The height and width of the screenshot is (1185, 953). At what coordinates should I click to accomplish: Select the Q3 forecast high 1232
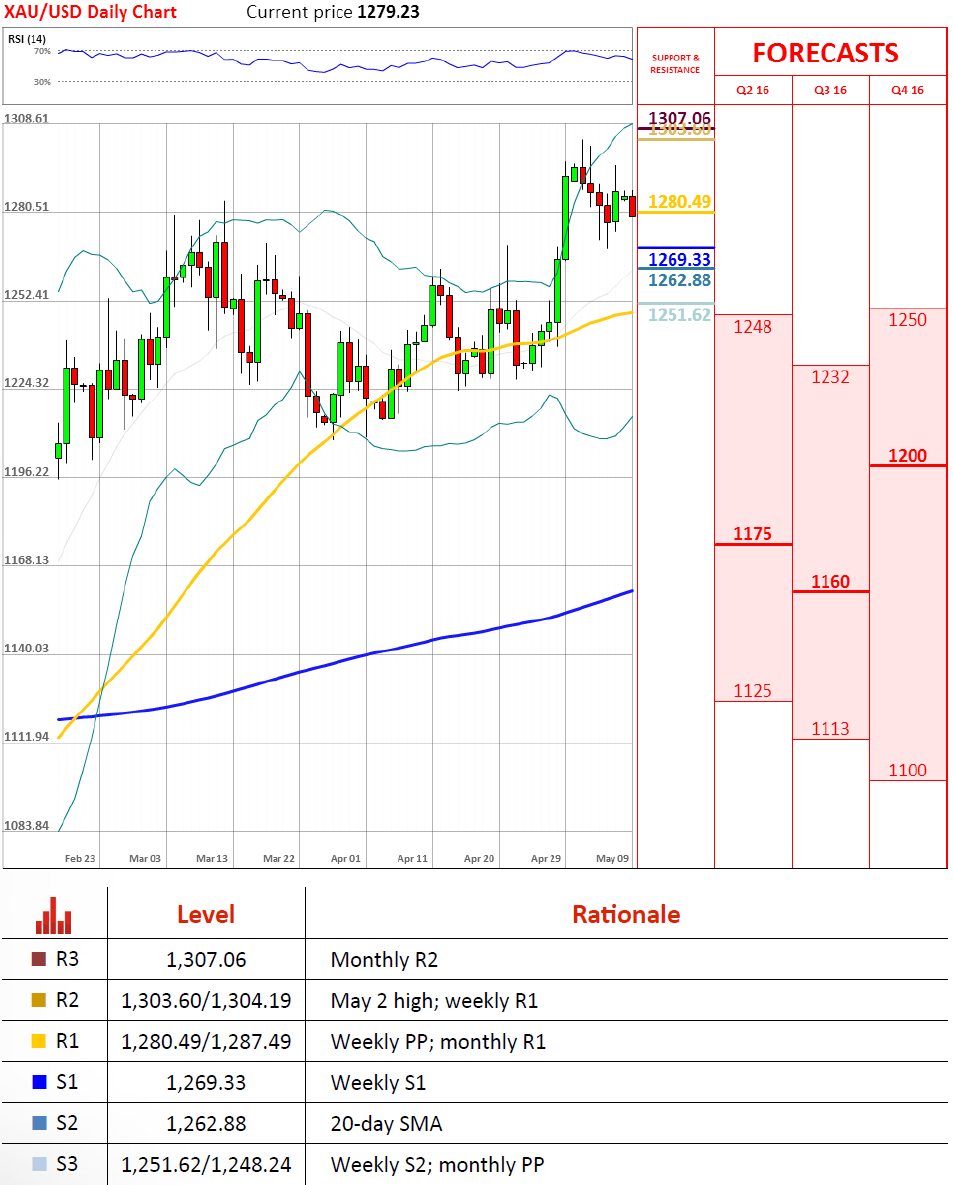(x=831, y=376)
